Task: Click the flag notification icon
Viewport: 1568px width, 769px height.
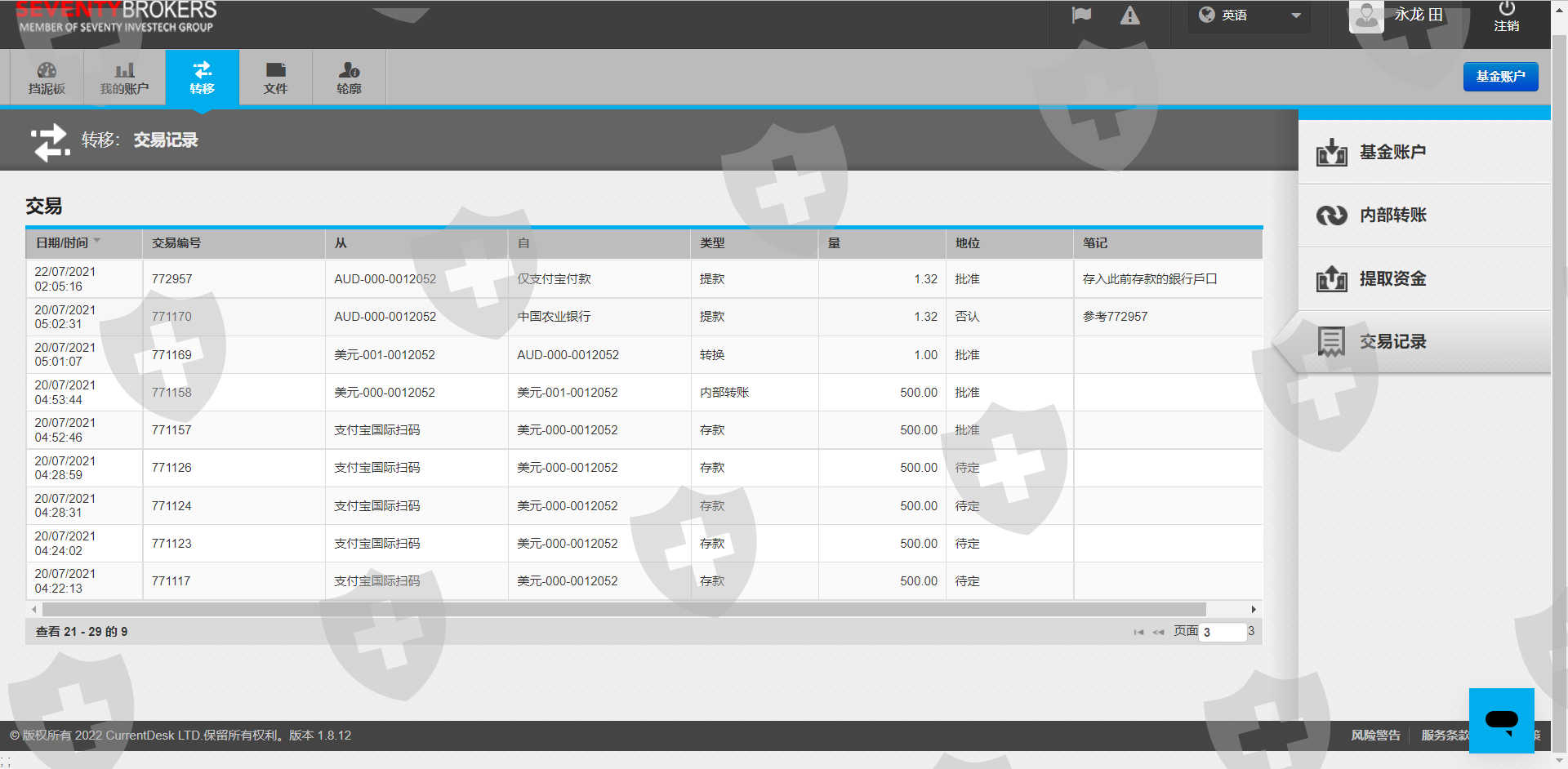Action: tap(1081, 16)
